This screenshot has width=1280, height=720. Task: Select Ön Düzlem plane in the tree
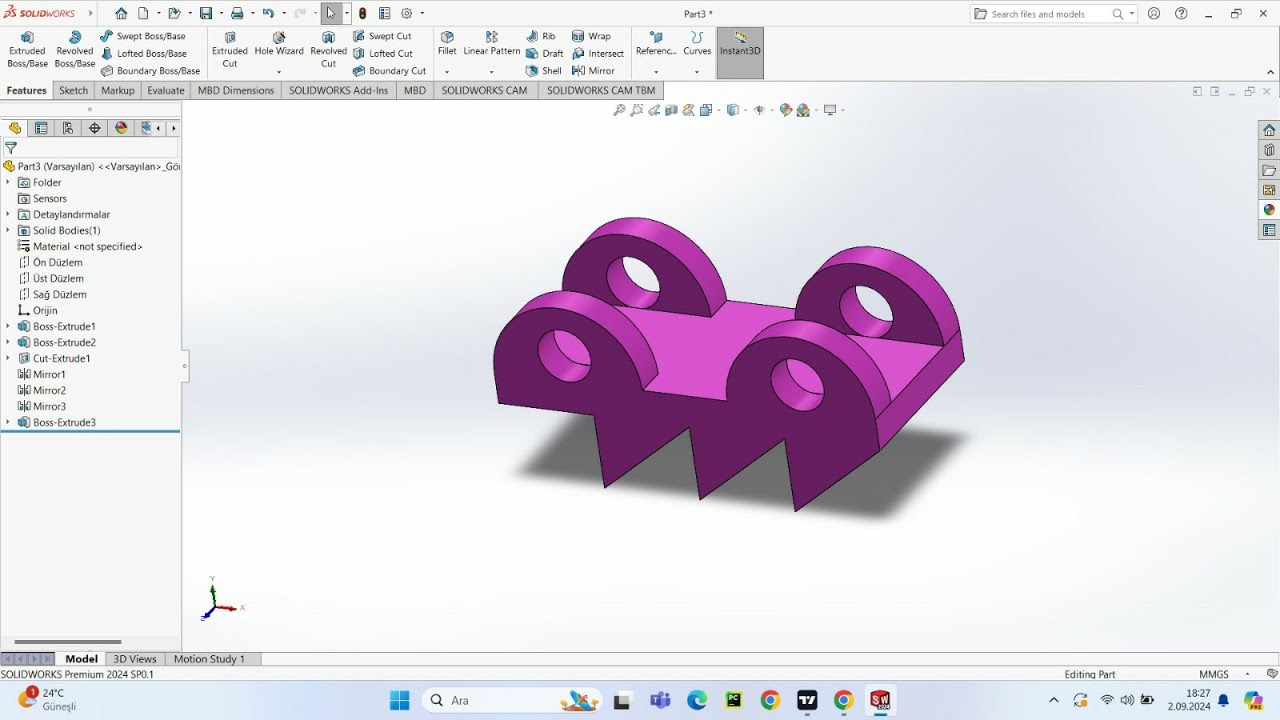pos(58,262)
